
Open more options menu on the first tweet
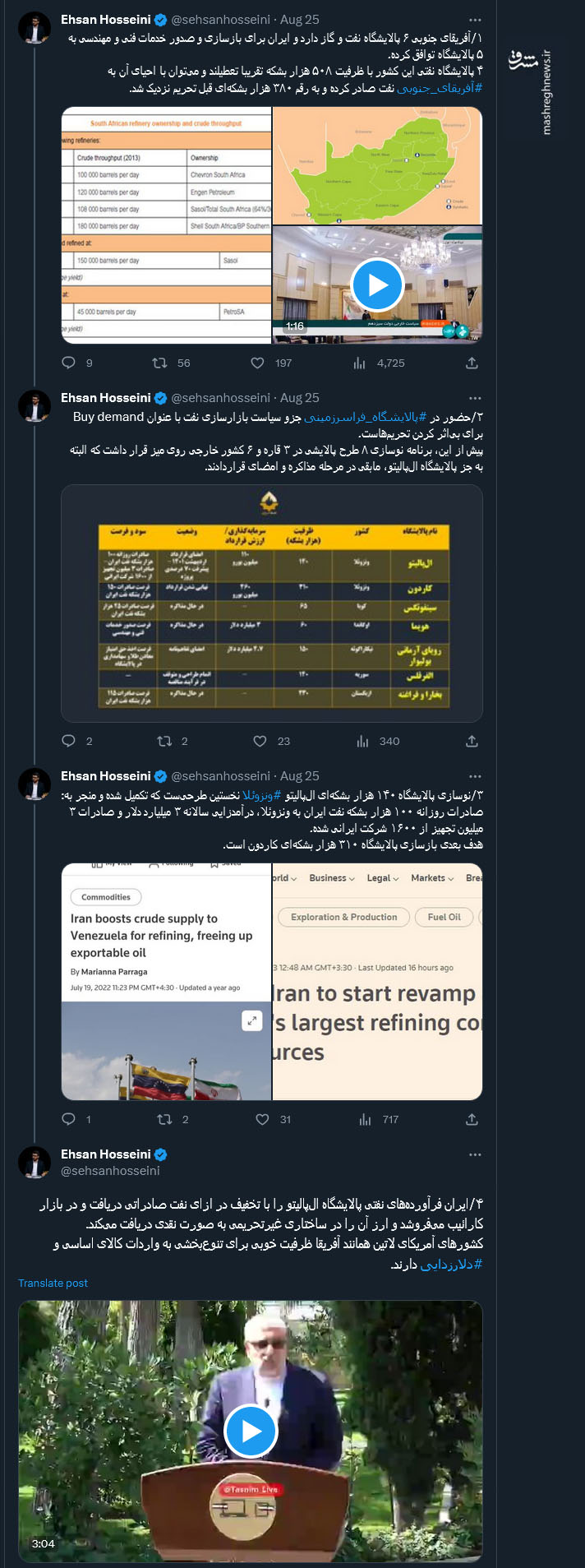coord(474,19)
